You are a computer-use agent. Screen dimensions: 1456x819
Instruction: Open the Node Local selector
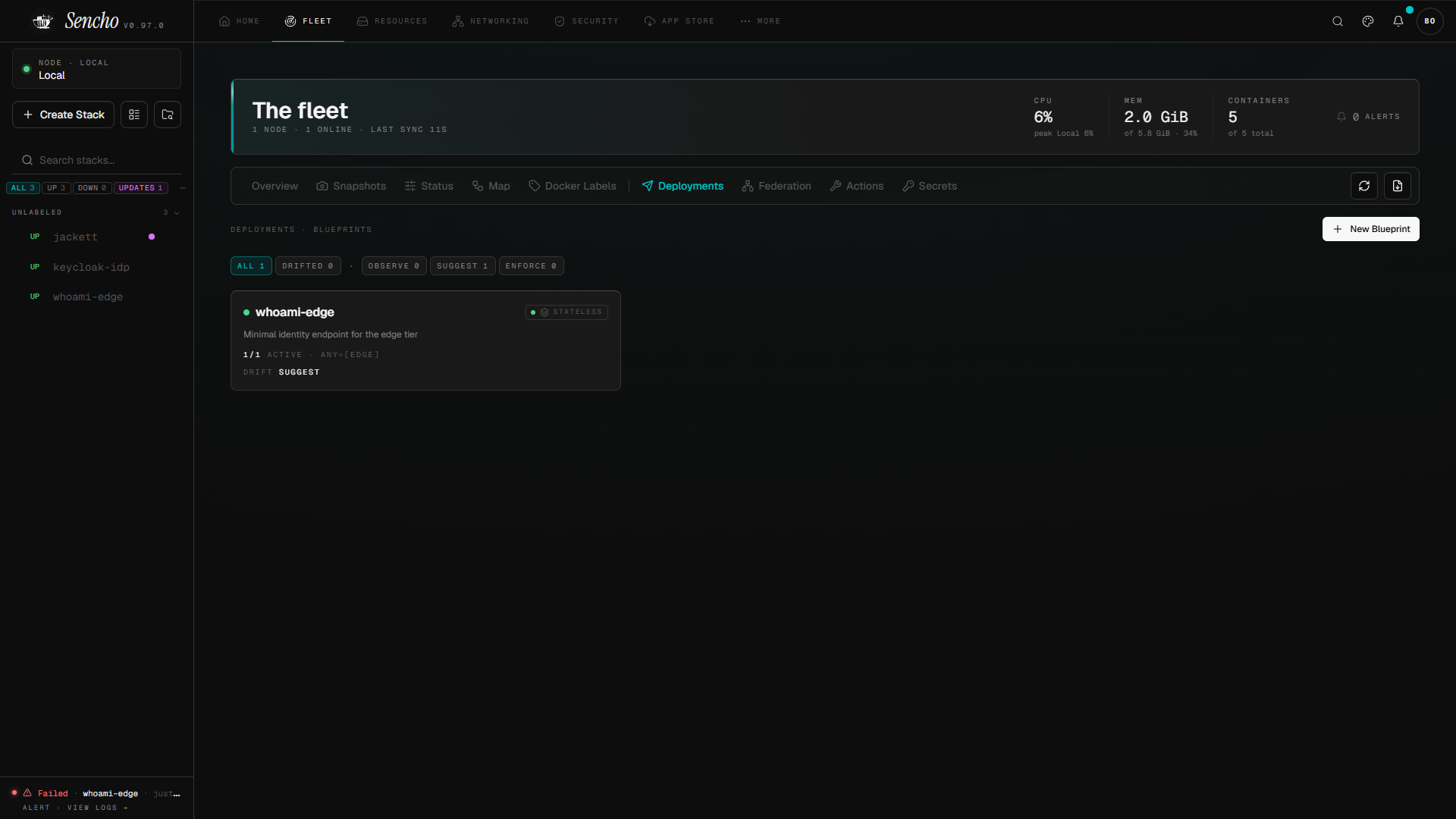96,69
